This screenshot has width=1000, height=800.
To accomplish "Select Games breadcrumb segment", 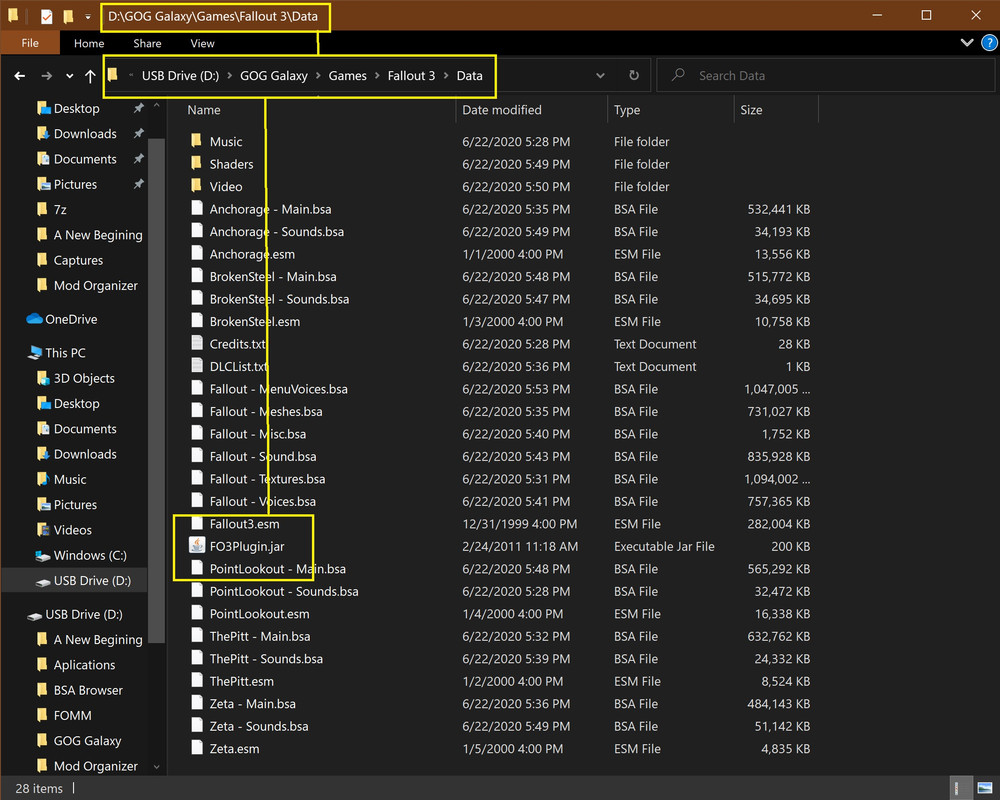I will click(347, 75).
